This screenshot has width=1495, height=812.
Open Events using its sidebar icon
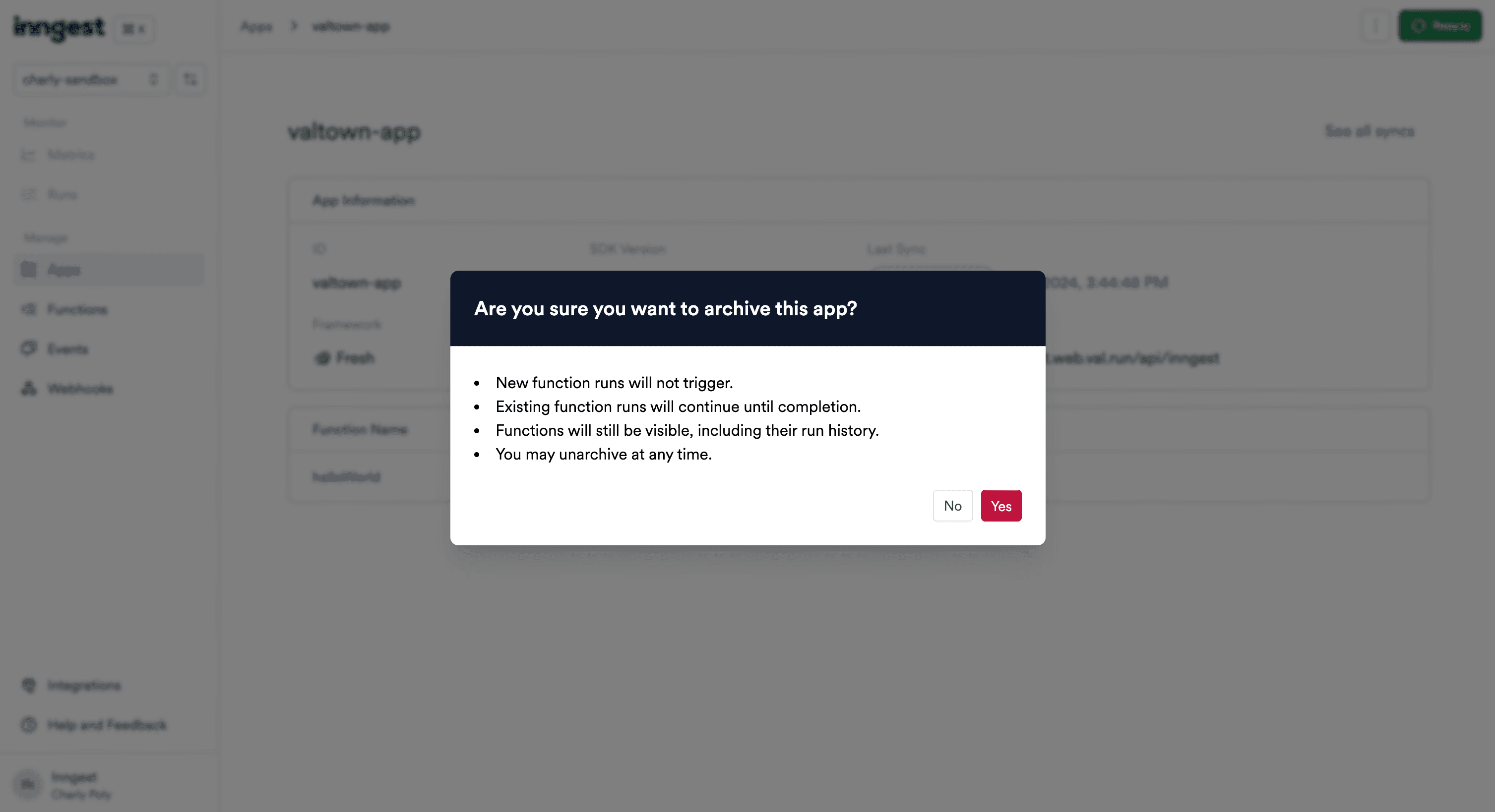[28, 348]
